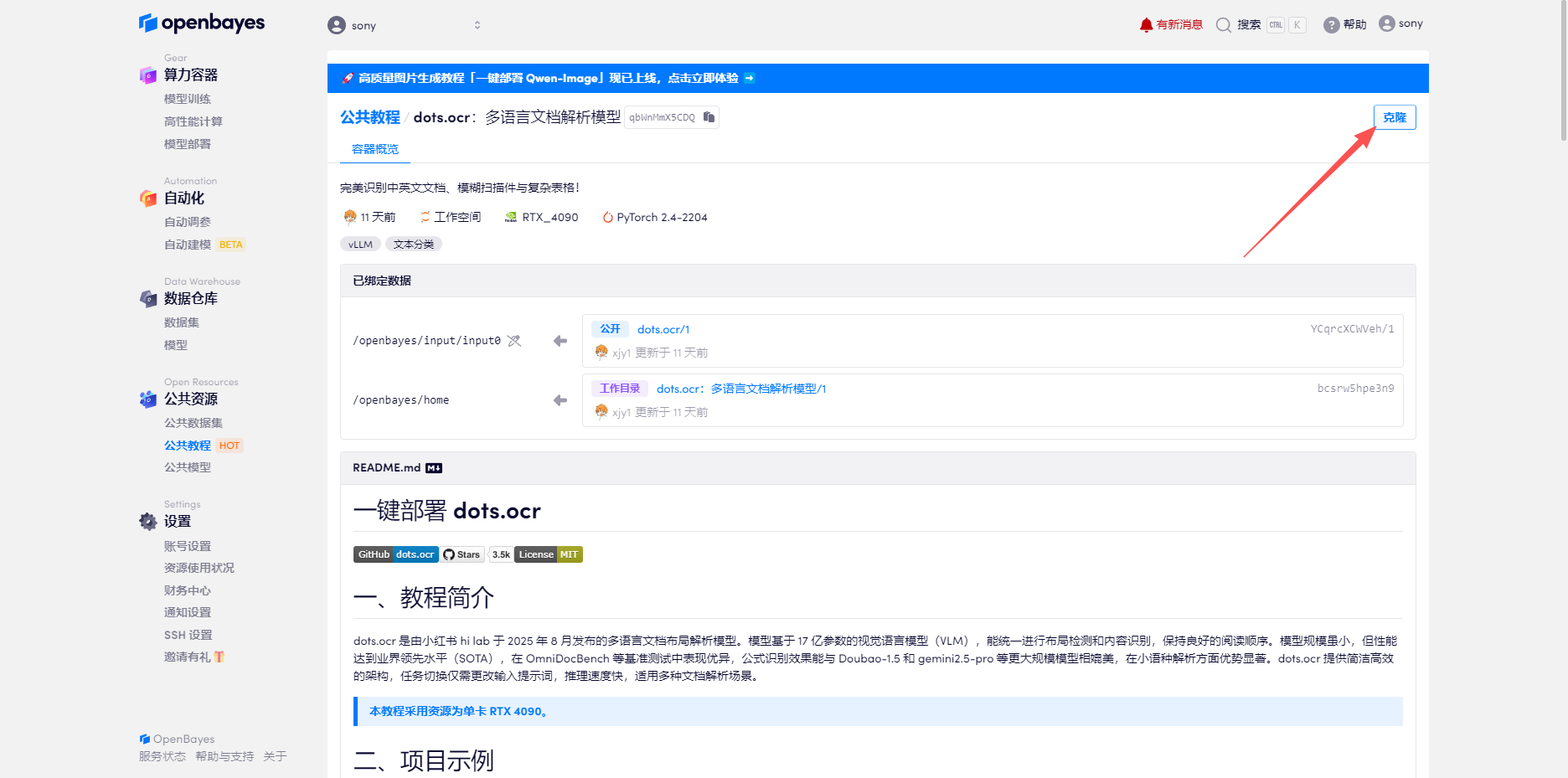1568x778 pixels.
Task: Click the compute container icon in sidebar
Action: (148, 75)
